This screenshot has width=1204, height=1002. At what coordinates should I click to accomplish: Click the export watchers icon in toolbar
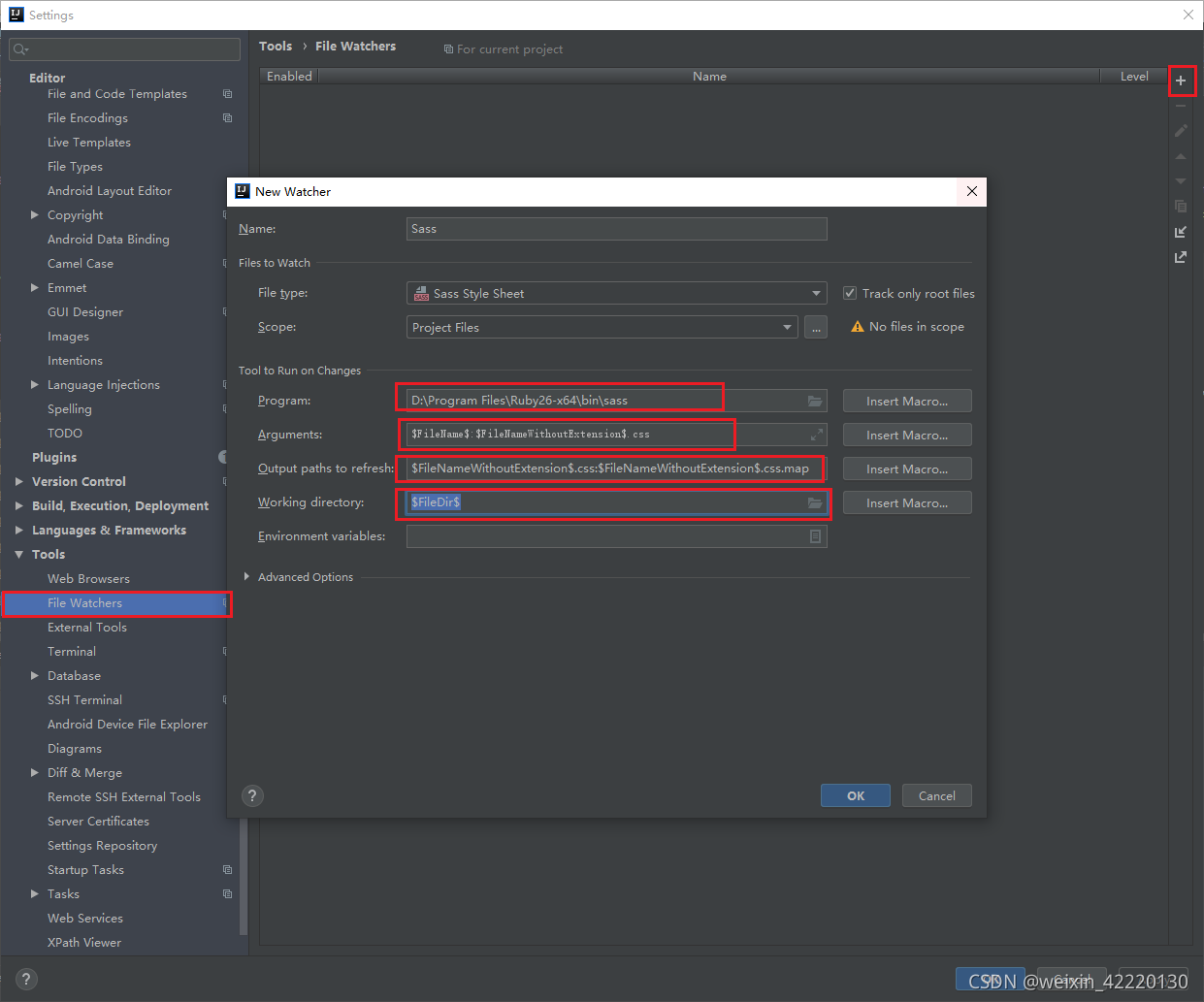pyautogui.click(x=1181, y=257)
